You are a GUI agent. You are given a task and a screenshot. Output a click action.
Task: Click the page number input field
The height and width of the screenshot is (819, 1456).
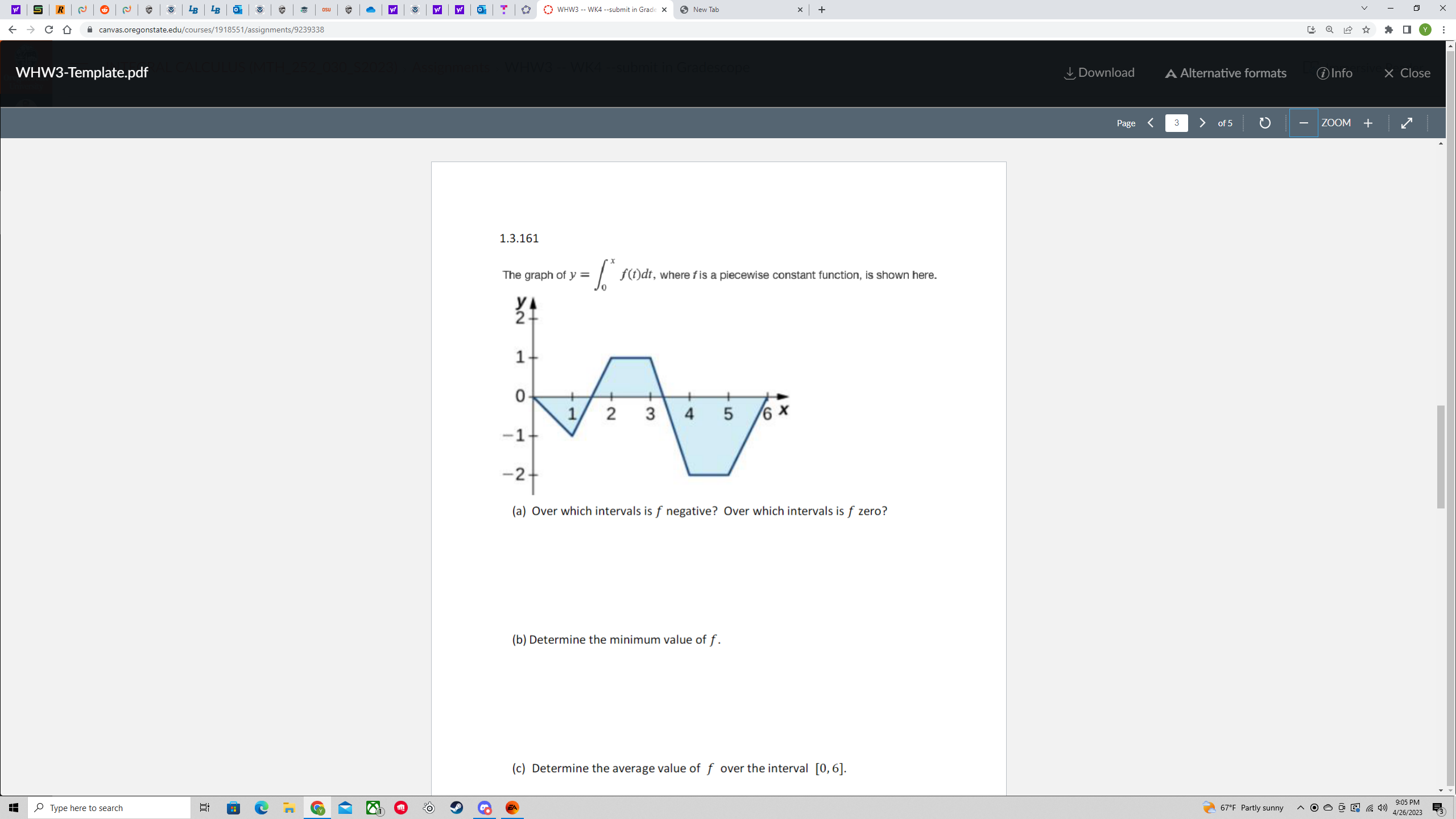1176,123
